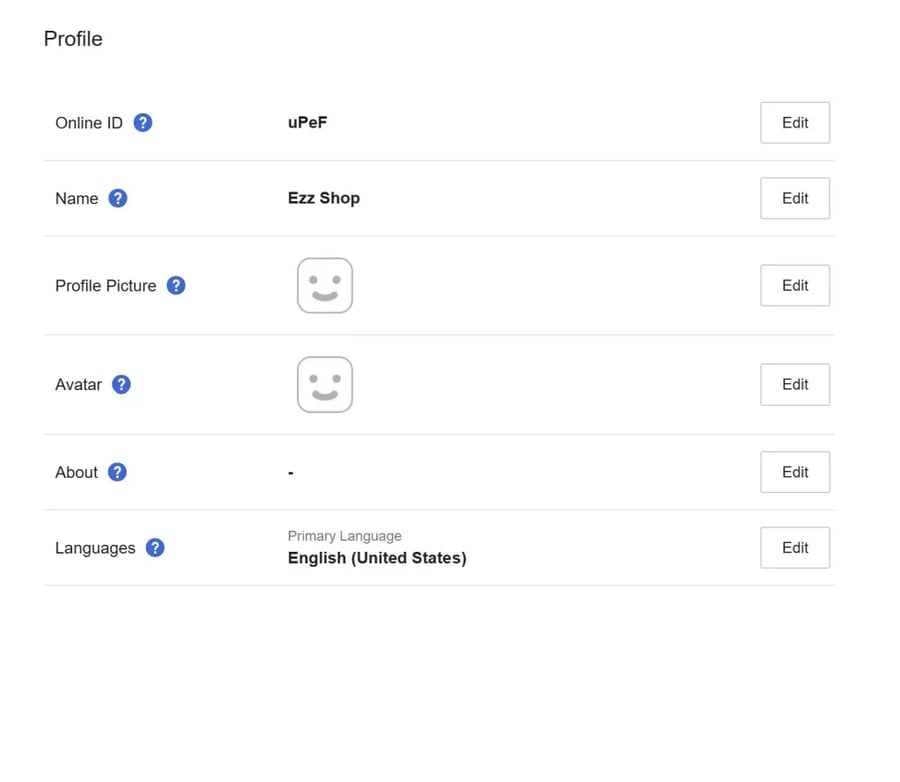The image size is (900, 782).
Task: Edit the Name Ezz Shop
Action: click(x=795, y=198)
